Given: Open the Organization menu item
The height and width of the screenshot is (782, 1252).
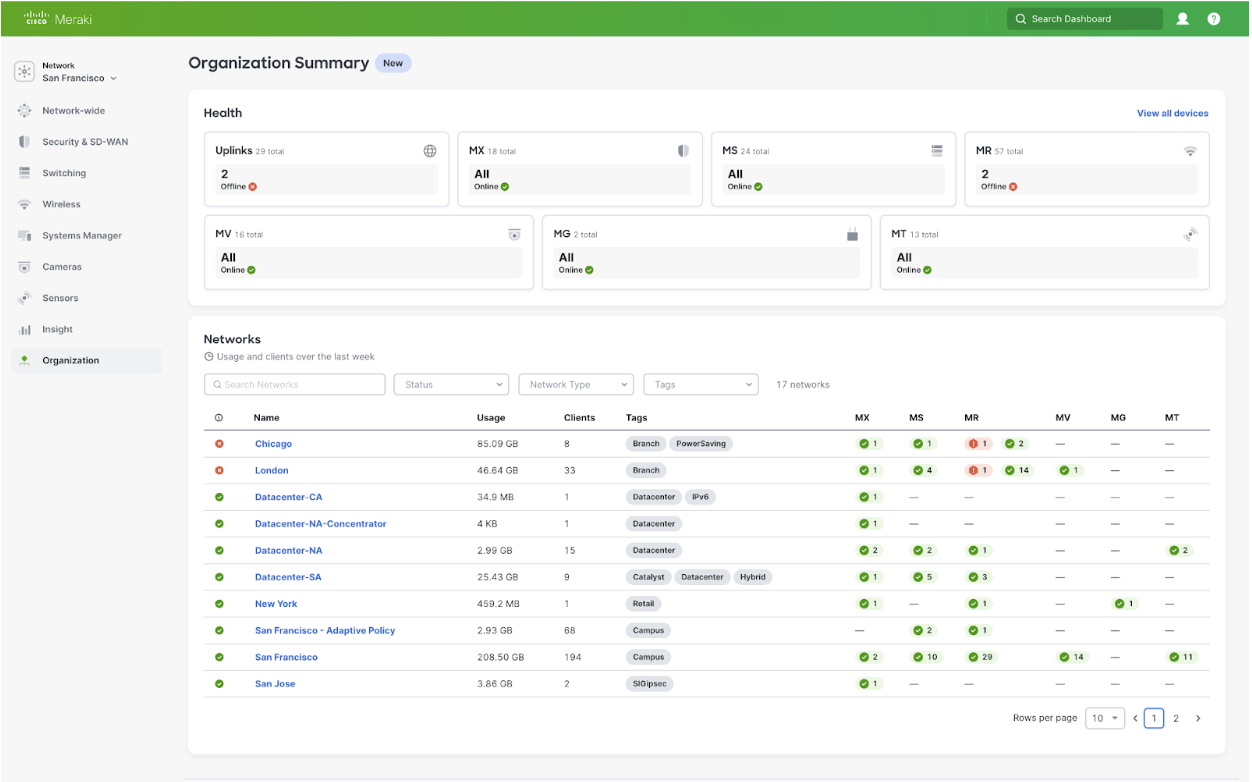Looking at the screenshot, I should pyautogui.click(x=70, y=361).
